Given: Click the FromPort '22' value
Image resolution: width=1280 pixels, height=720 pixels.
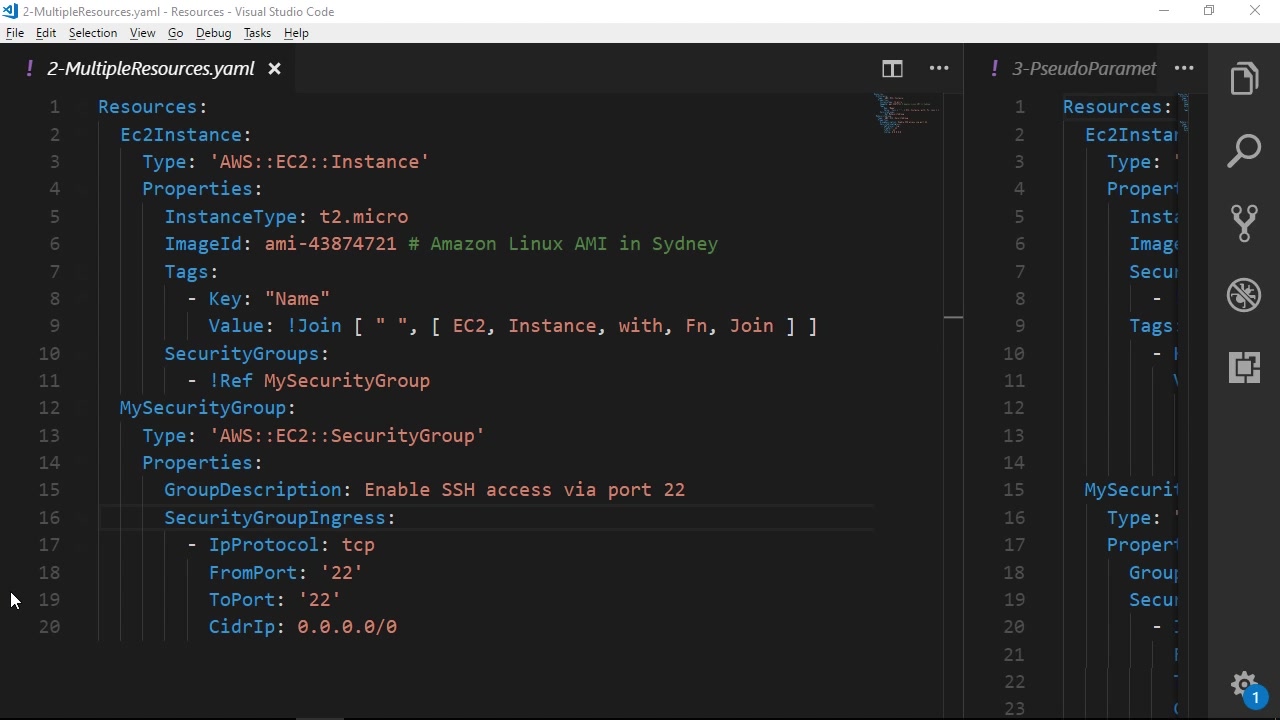Looking at the screenshot, I should (342, 573).
